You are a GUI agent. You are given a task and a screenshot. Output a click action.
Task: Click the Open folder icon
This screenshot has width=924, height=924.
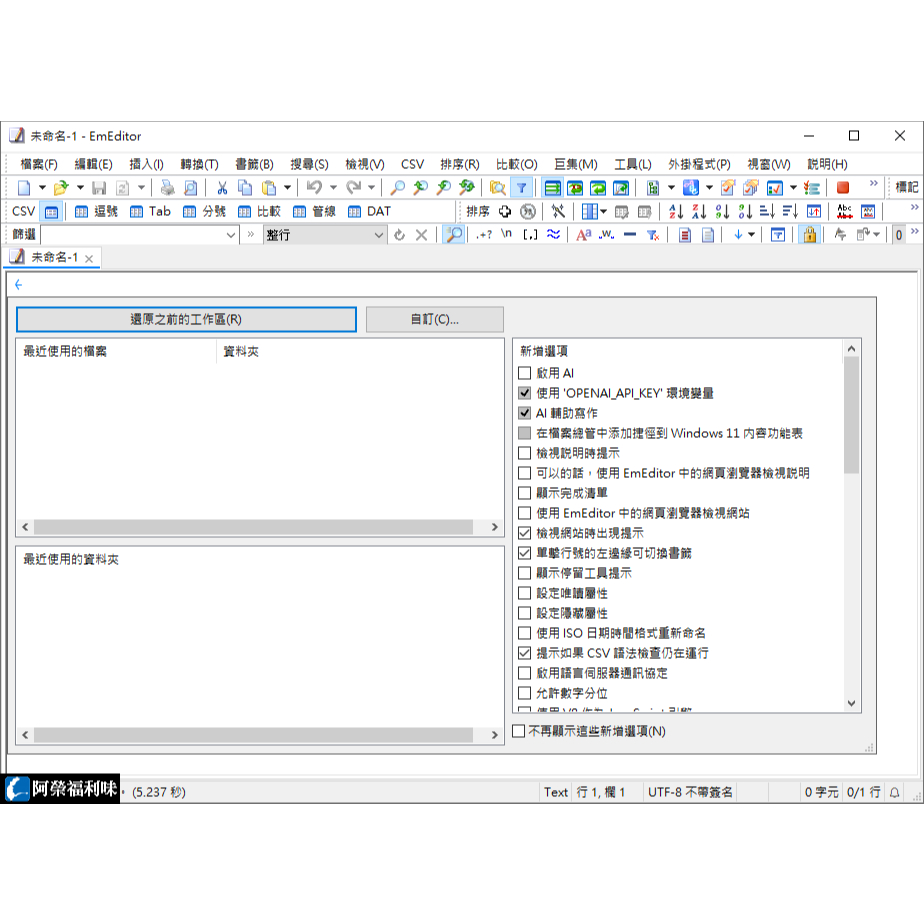pyautogui.click(x=61, y=188)
